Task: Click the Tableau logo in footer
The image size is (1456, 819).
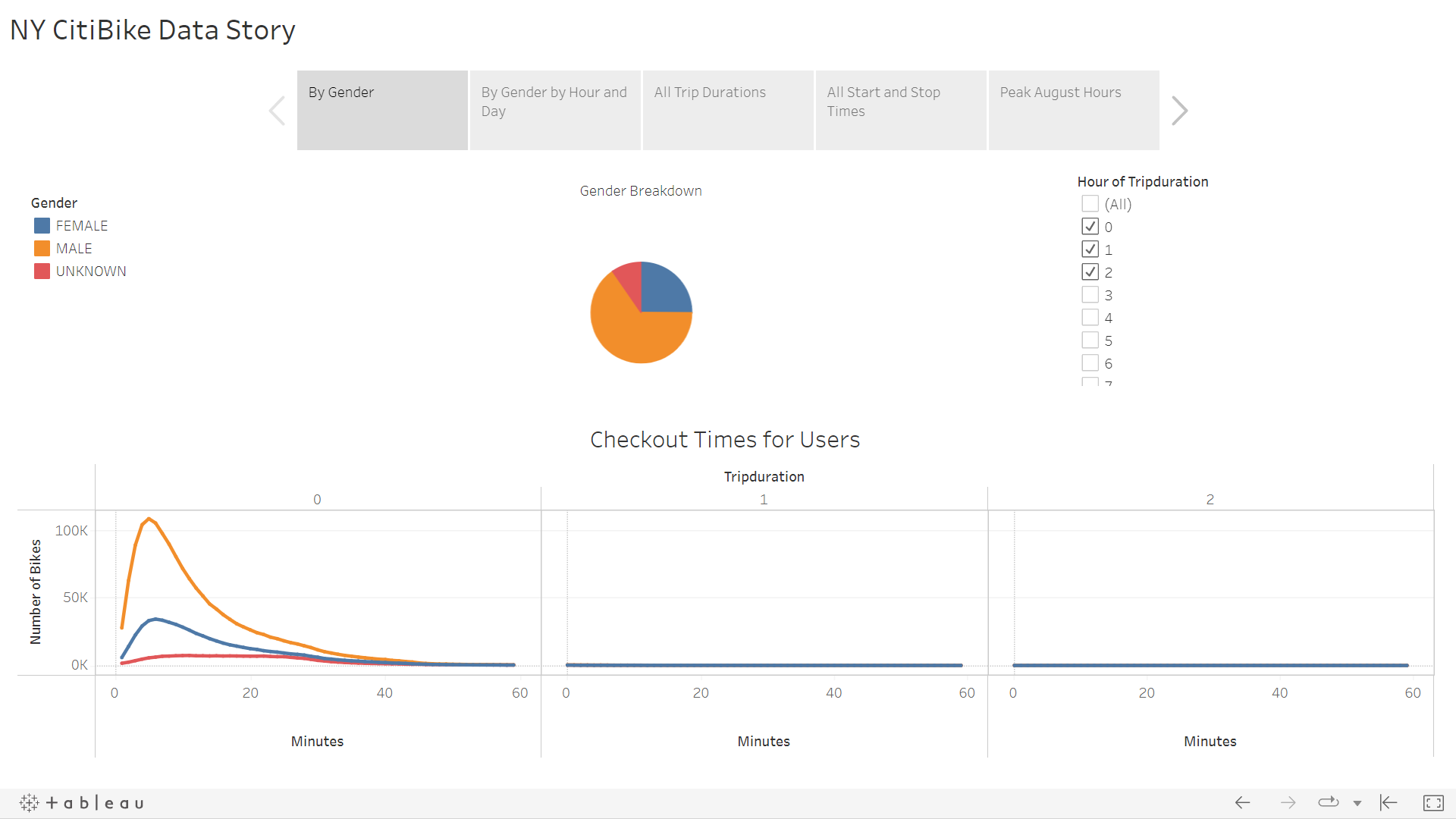Action: point(82,802)
